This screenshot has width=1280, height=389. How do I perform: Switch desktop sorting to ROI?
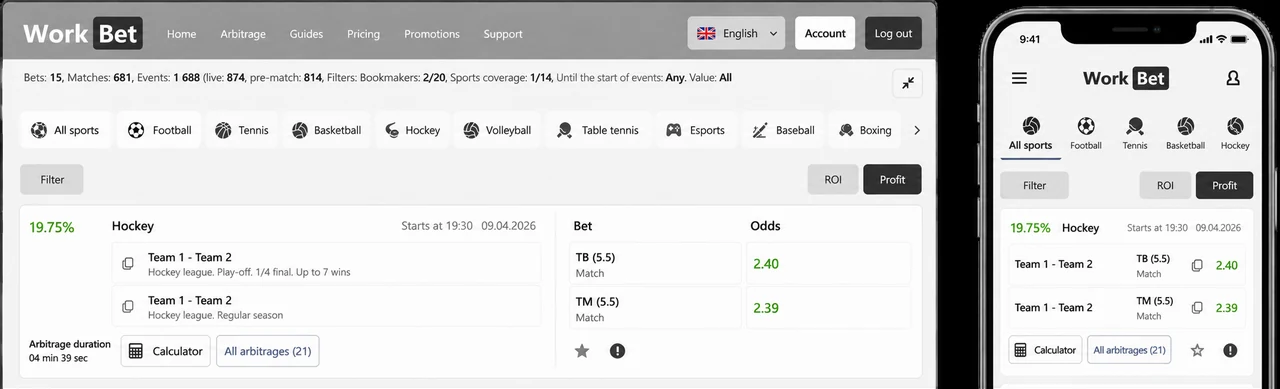[x=833, y=180]
